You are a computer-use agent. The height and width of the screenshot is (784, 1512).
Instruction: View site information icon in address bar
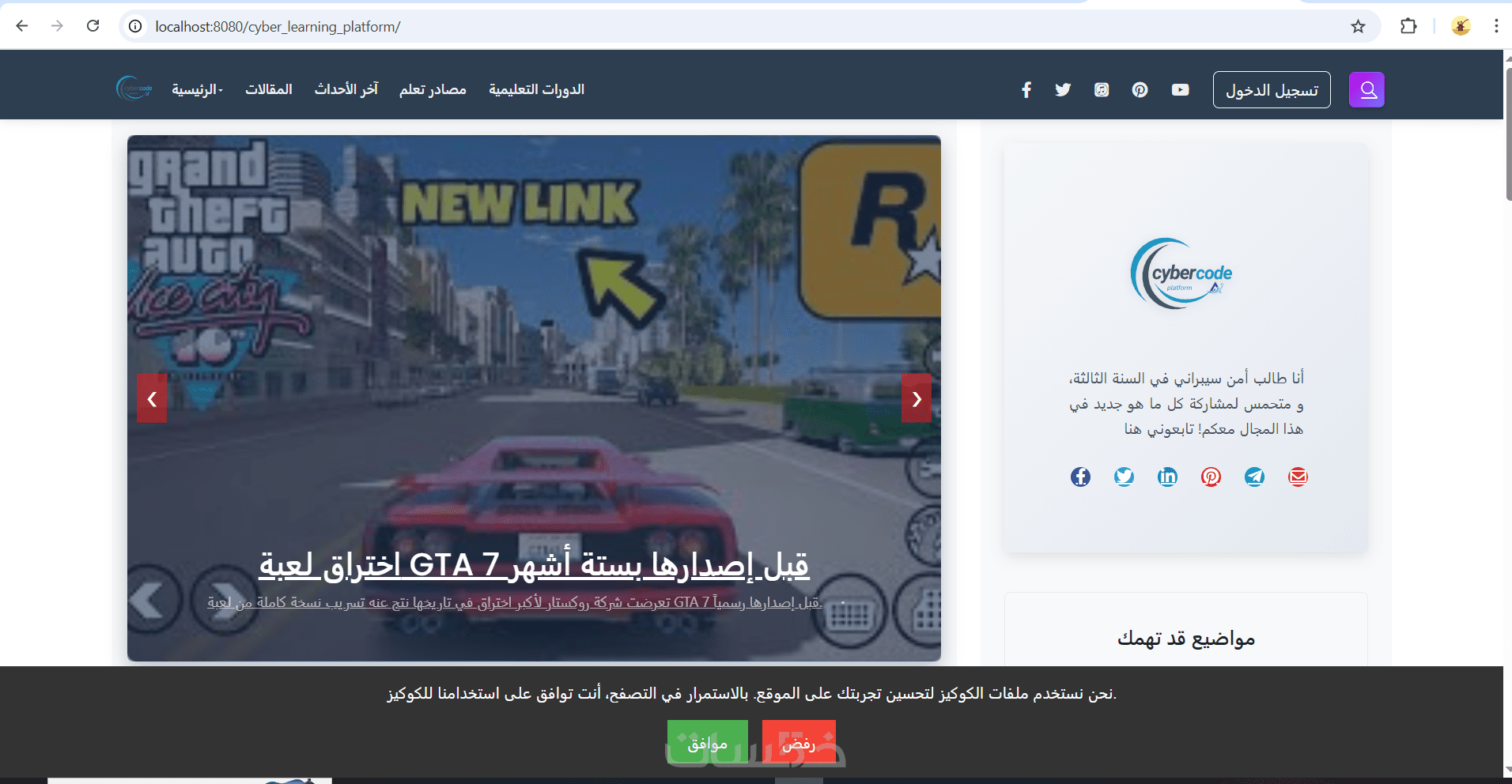click(136, 26)
